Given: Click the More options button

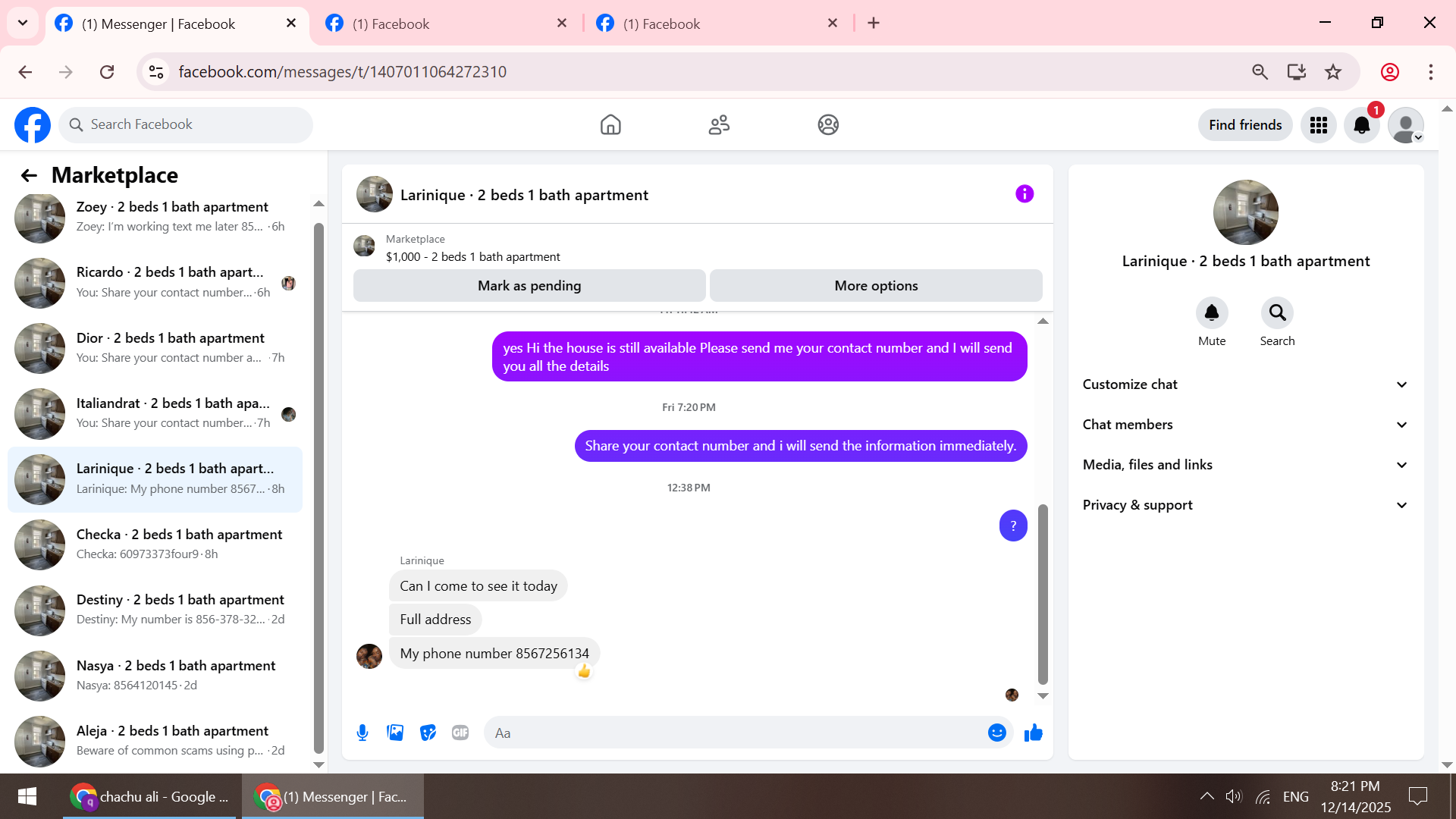Looking at the screenshot, I should [x=876, y=286].
